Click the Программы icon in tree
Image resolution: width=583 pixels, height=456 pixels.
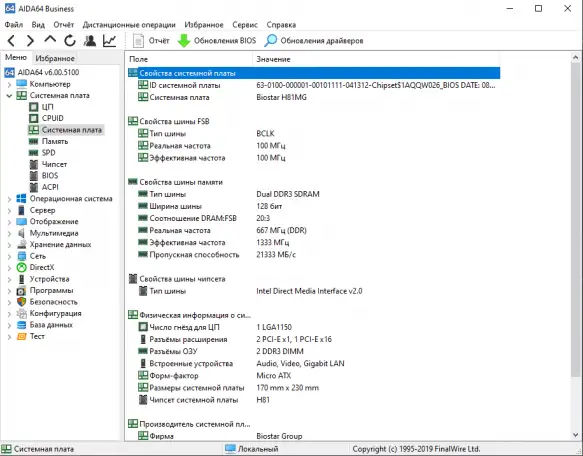(x=22, y=290)
